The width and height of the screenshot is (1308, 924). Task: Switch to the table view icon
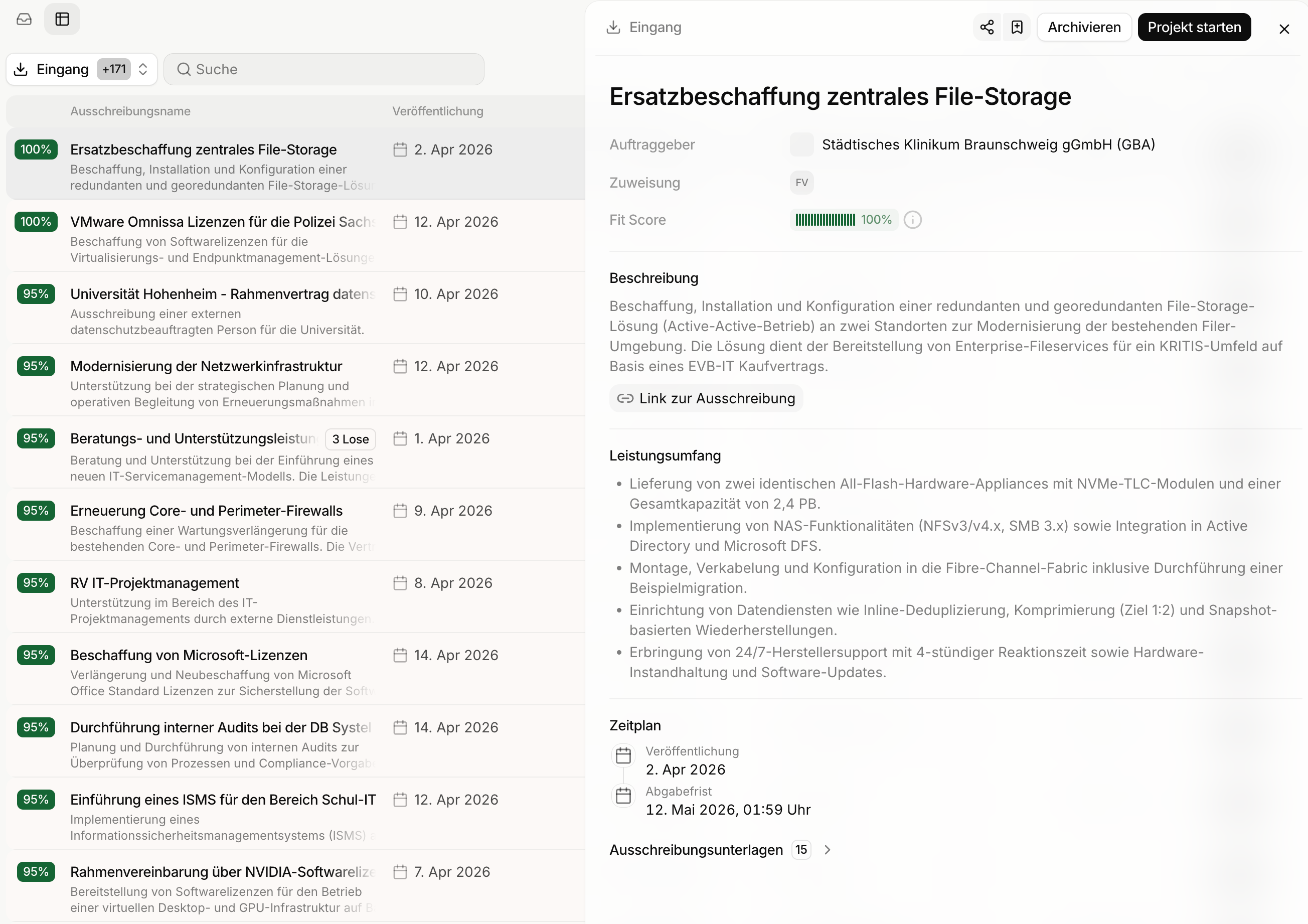tap(62, 20)
